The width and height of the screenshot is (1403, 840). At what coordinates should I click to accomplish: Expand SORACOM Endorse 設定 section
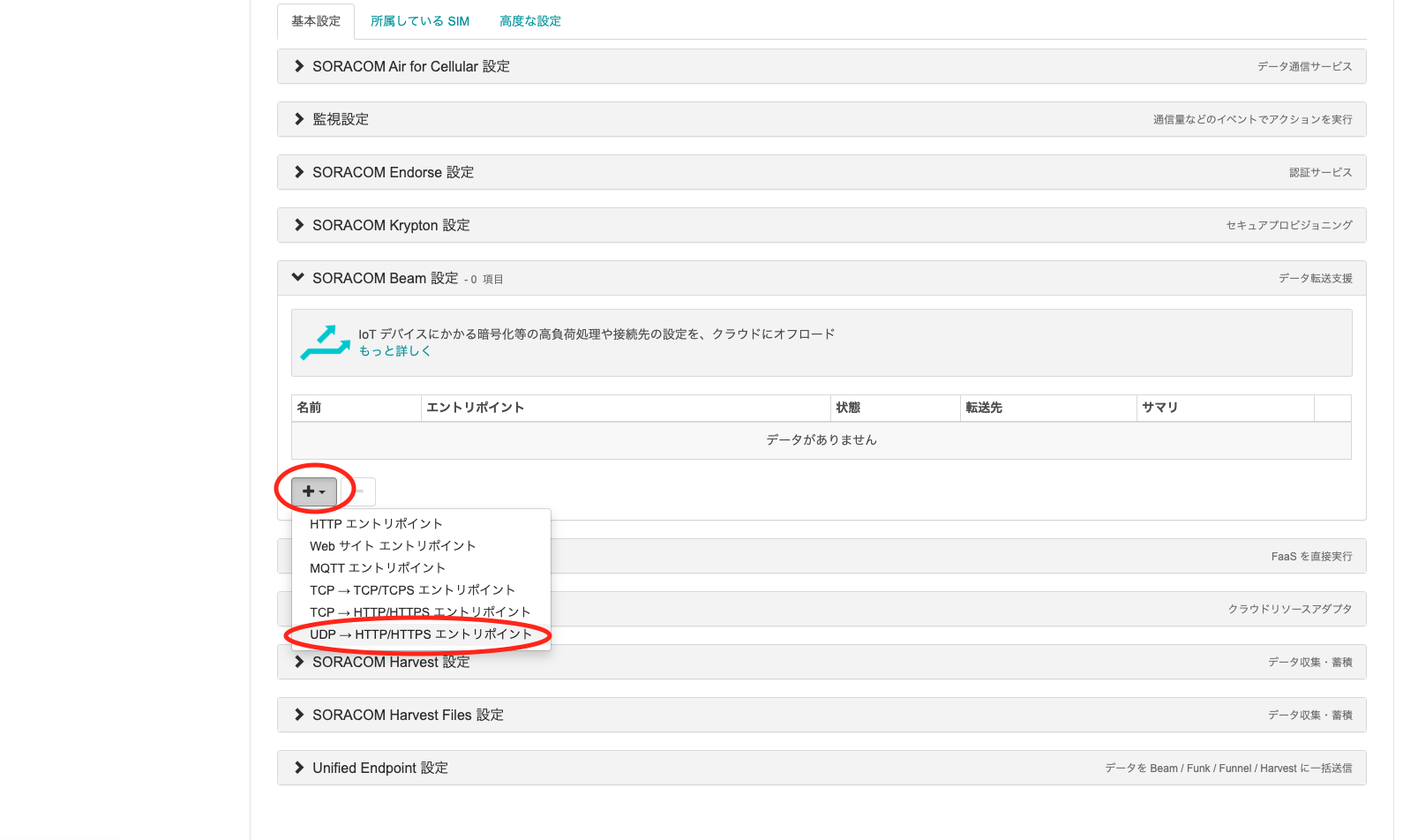[x=822, y=172]
